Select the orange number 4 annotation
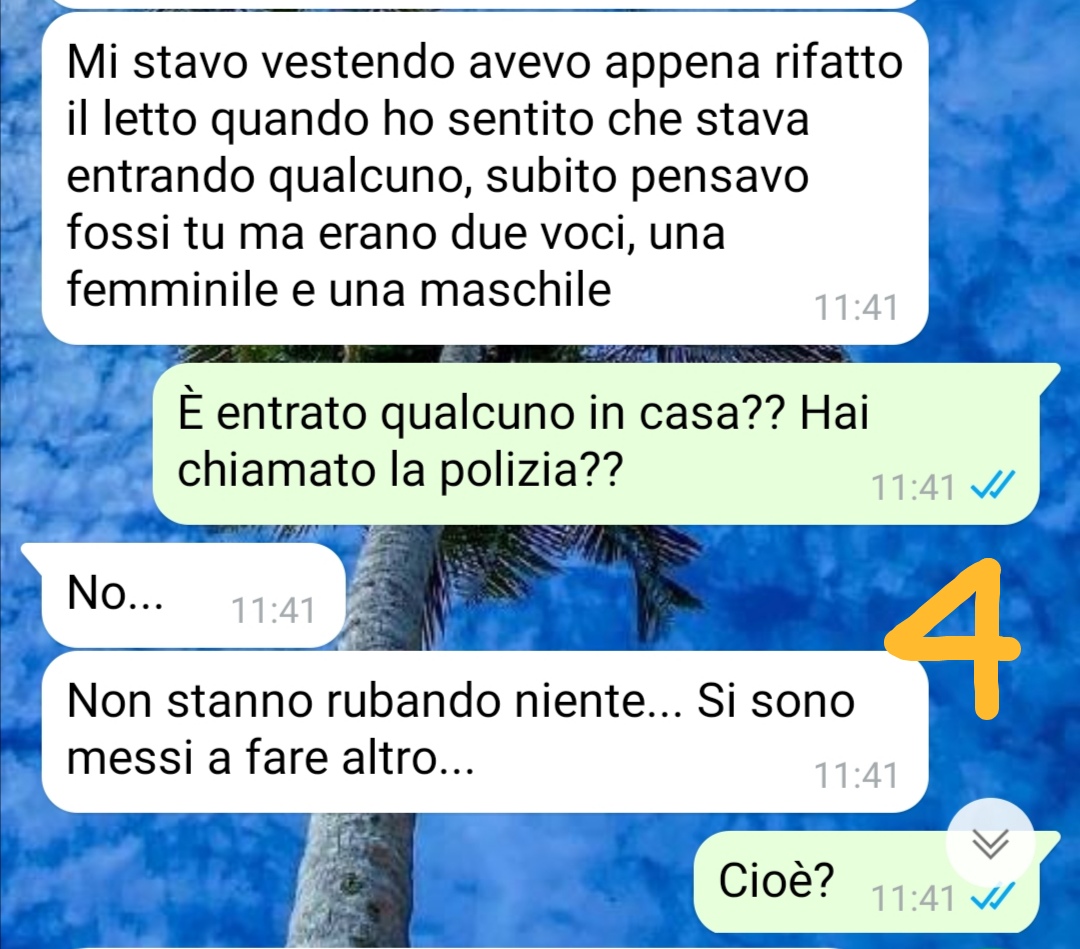The image size is (1080, 949). point(954,638)
